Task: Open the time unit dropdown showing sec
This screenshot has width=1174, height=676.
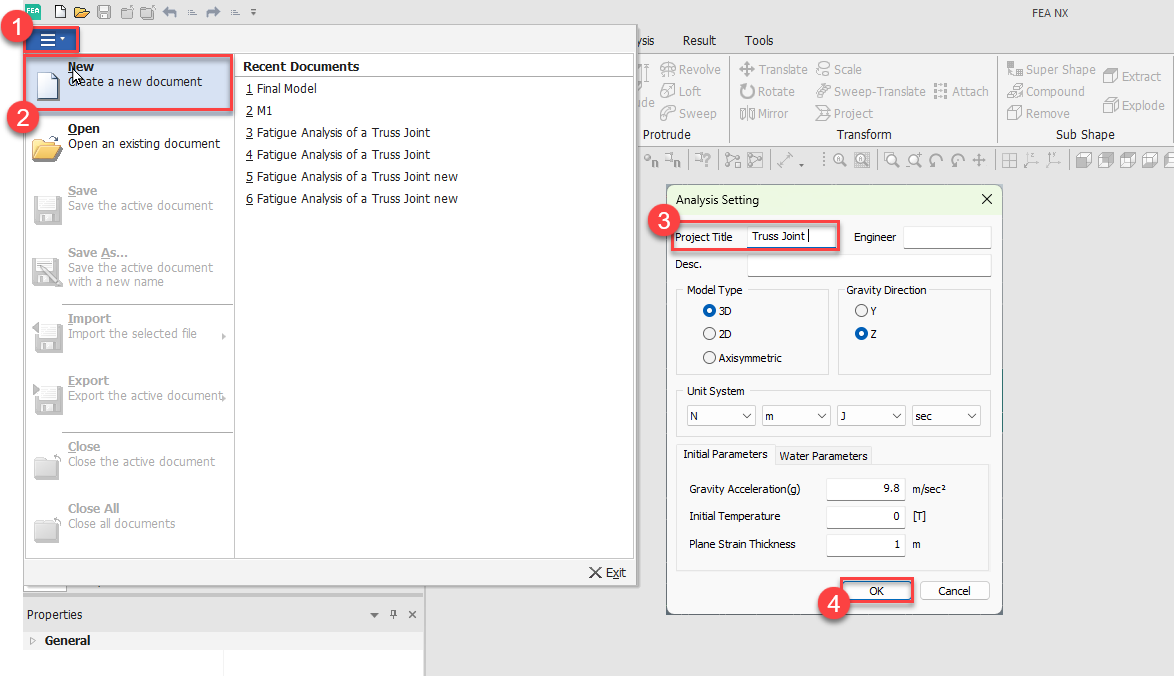Action: [946, 416]
